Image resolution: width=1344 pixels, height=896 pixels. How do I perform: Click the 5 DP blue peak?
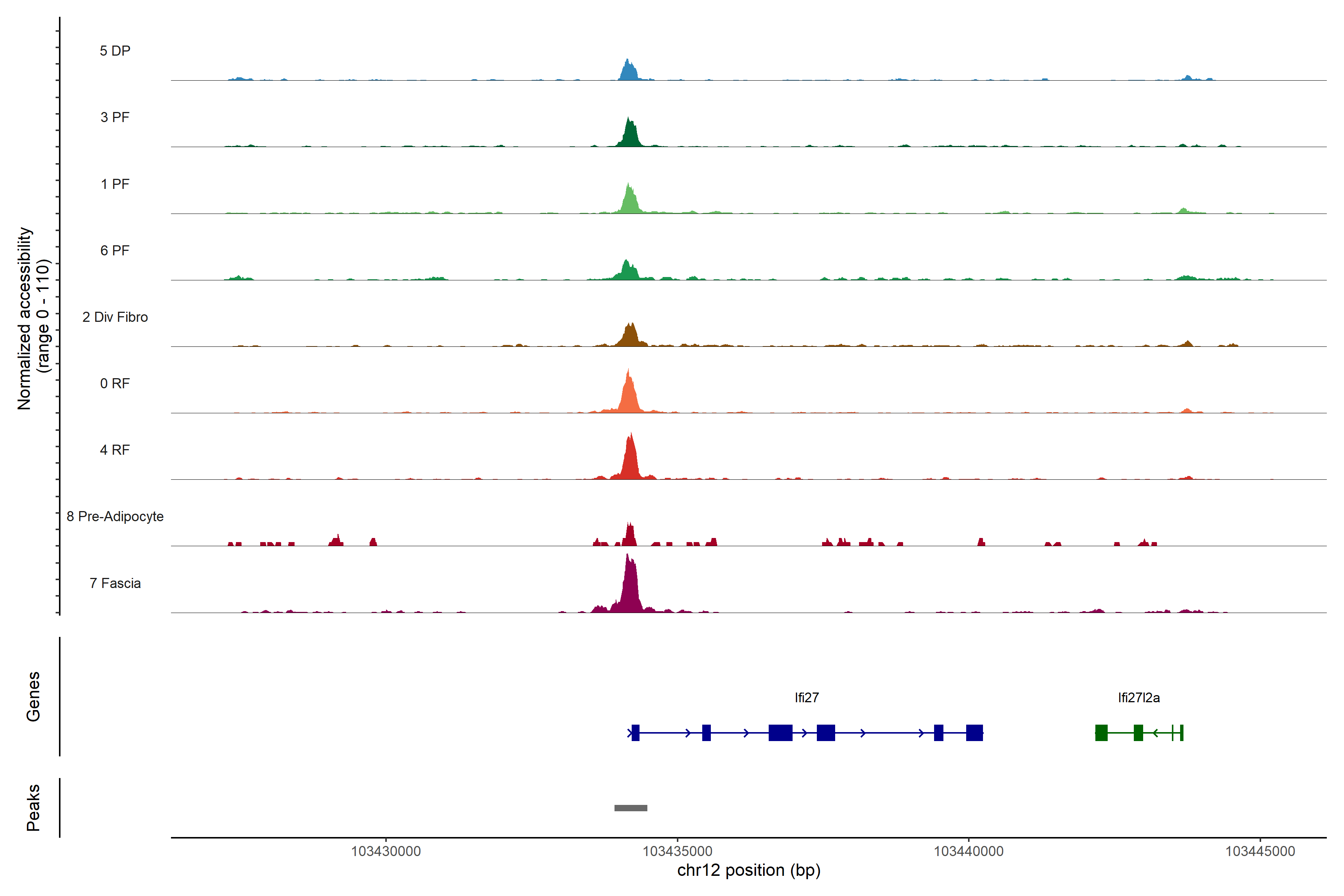[629, 71]
